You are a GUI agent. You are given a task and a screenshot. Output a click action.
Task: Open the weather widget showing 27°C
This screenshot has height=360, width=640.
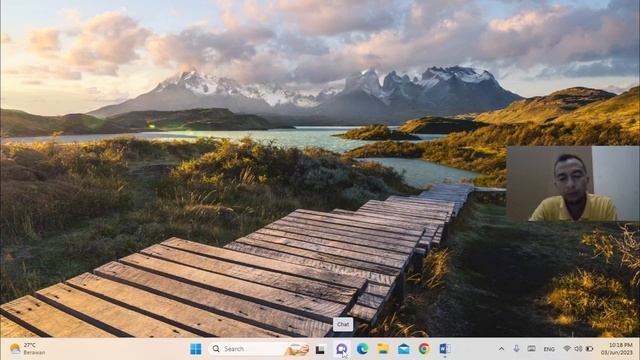coord(27,349)
